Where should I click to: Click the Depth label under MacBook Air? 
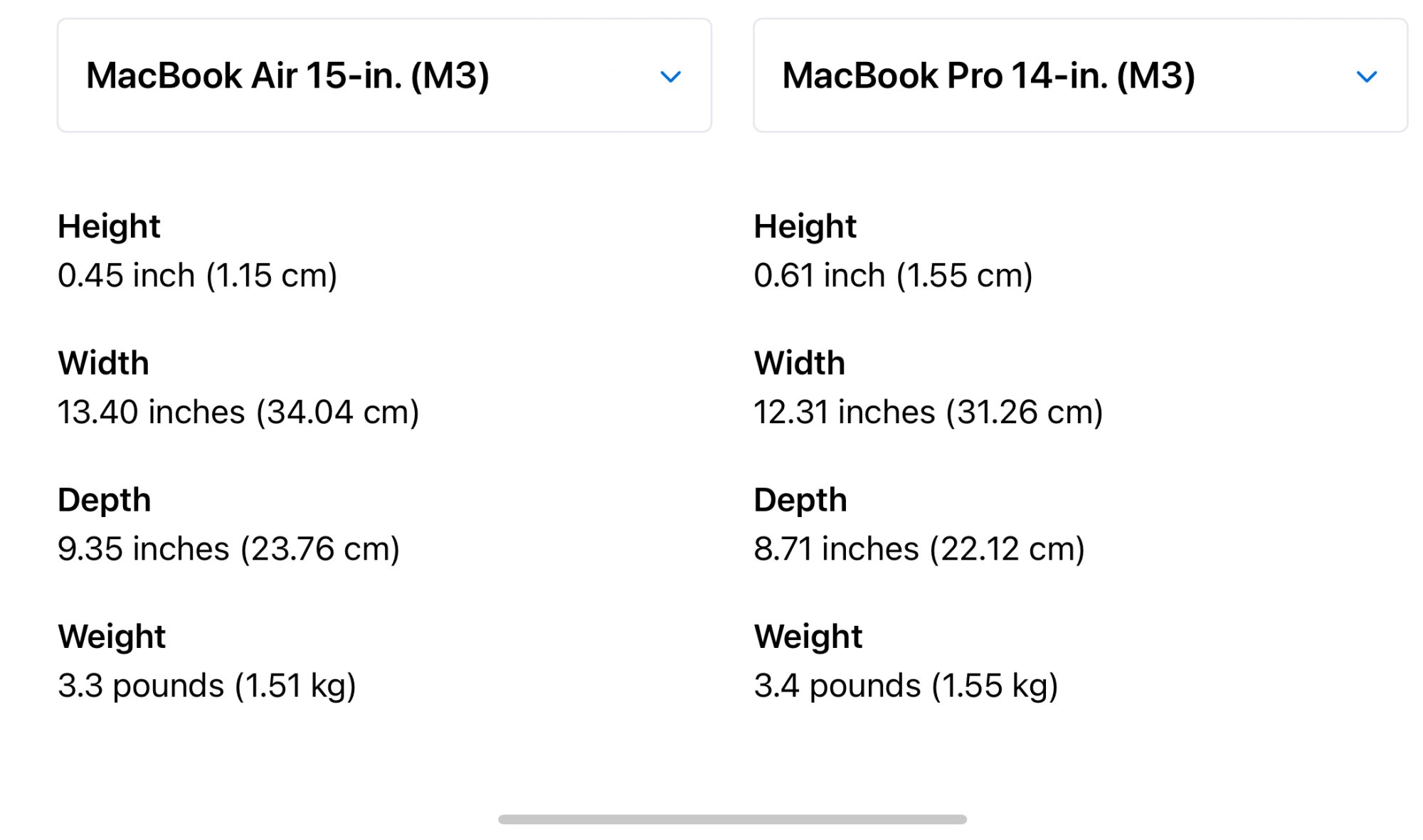pyautogui.click(x=104, y=500)
